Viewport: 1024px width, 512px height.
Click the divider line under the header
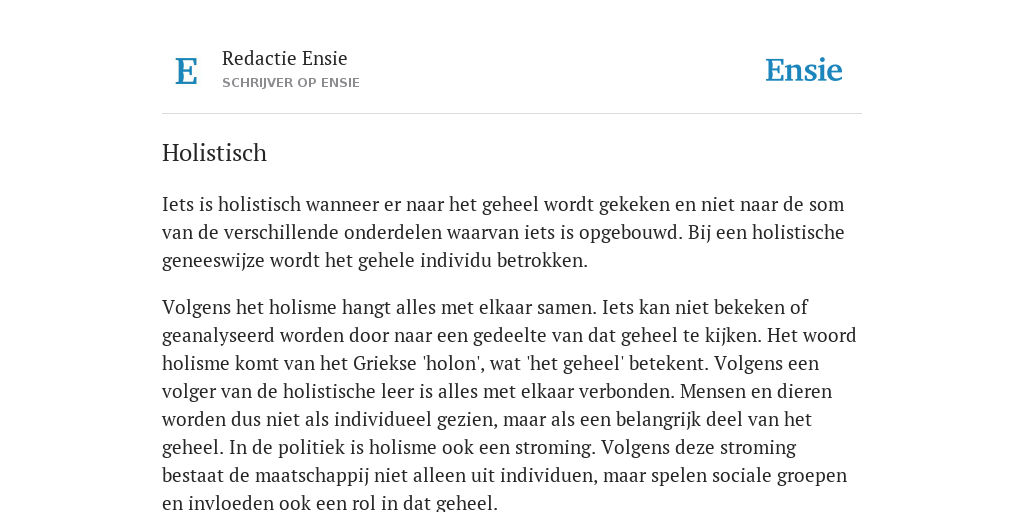[512, 114]
